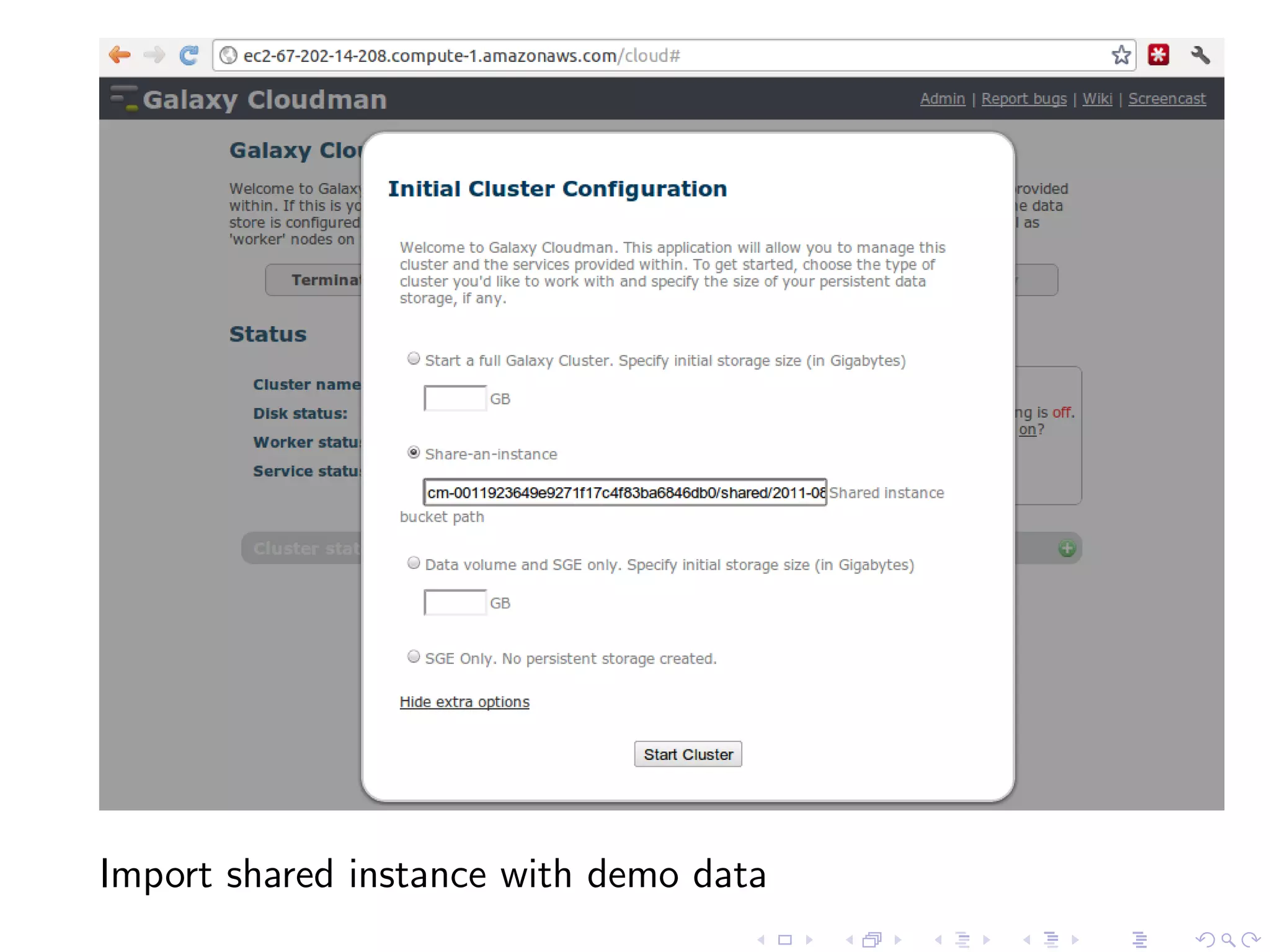The width and height of the screenshot is (1270, 952).
Task: Click Hide extra options link
Action: coord(464,702)
